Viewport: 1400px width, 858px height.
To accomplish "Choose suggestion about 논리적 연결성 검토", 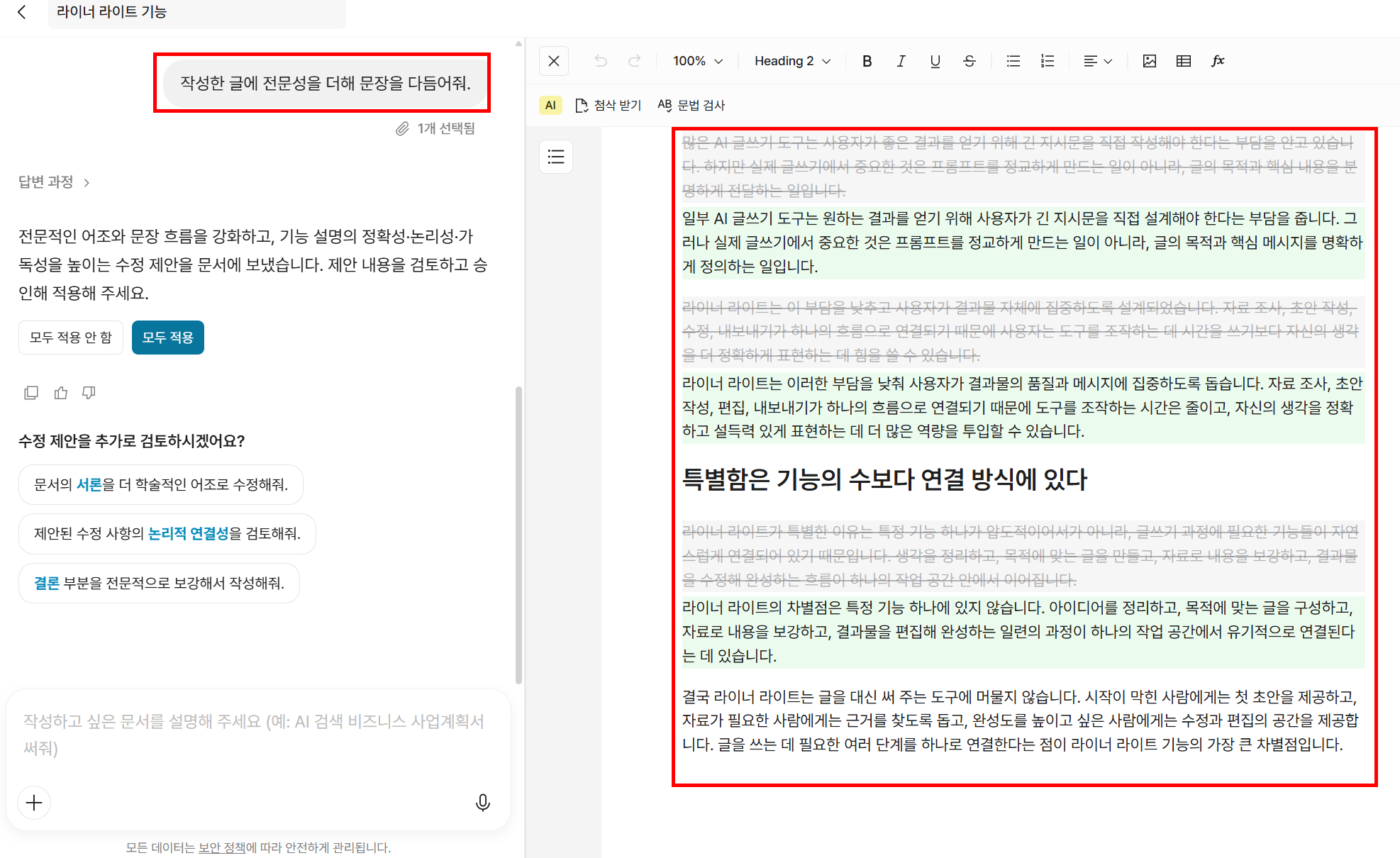I will 167,533.
